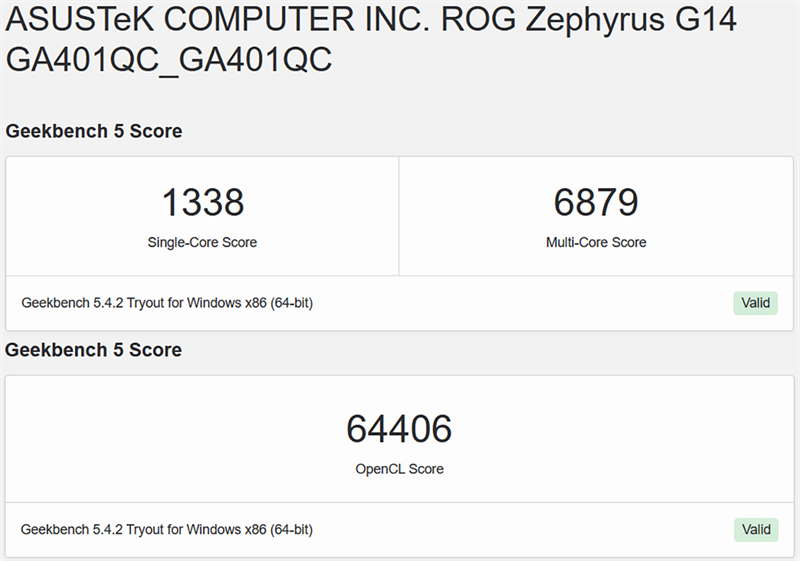Image resolution: width=800 pixels, height=561 pixels.
Task: Select the Single-Core Score label
Action: click(x=202, y=242)
